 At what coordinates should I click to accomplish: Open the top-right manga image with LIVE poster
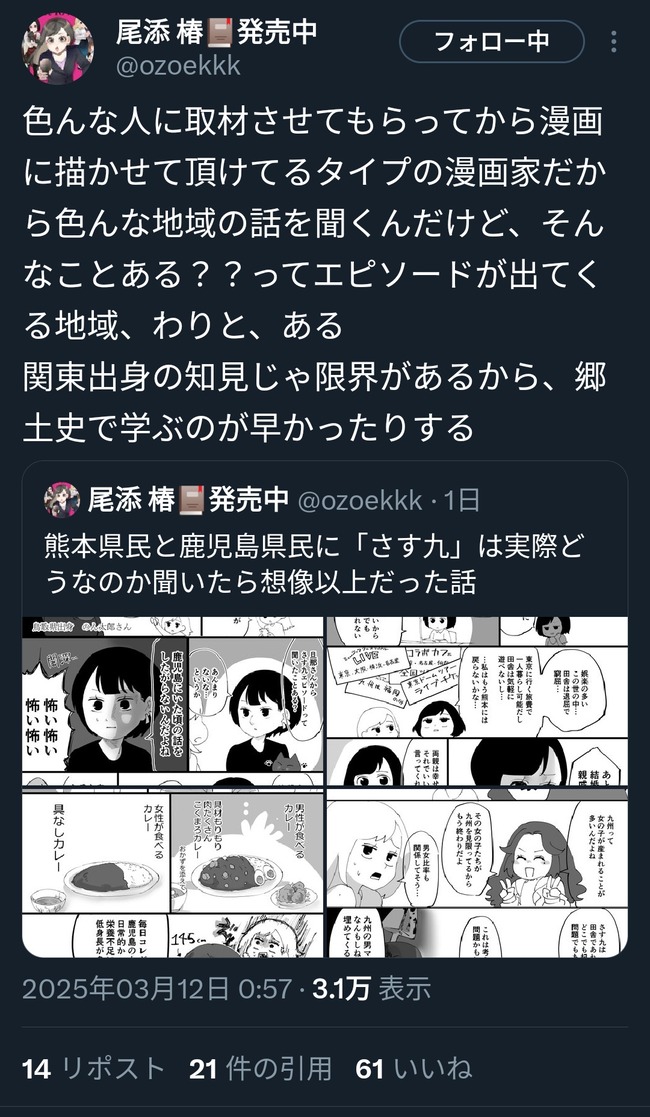477,701
